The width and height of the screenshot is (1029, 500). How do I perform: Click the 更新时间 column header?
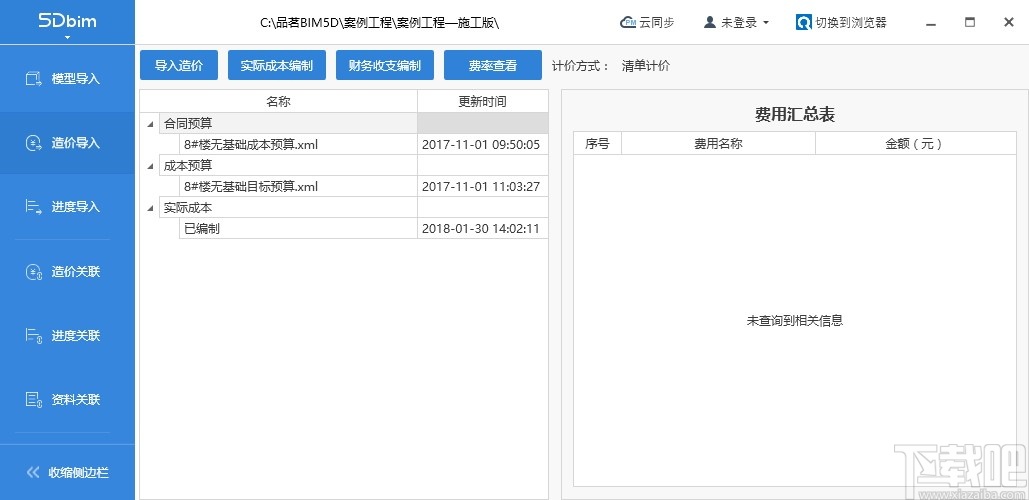coord(482,102)
